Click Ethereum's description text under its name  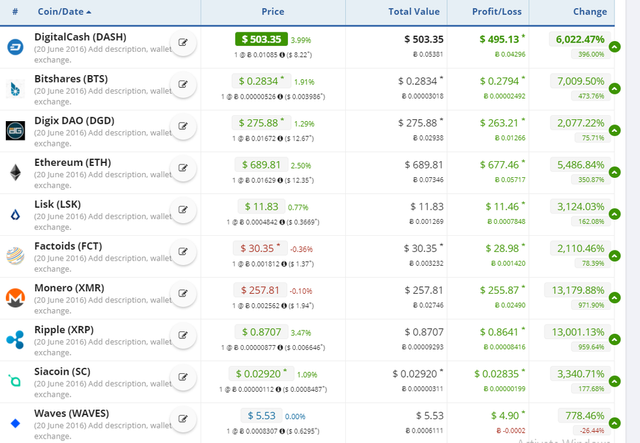(x=103, y=180)
